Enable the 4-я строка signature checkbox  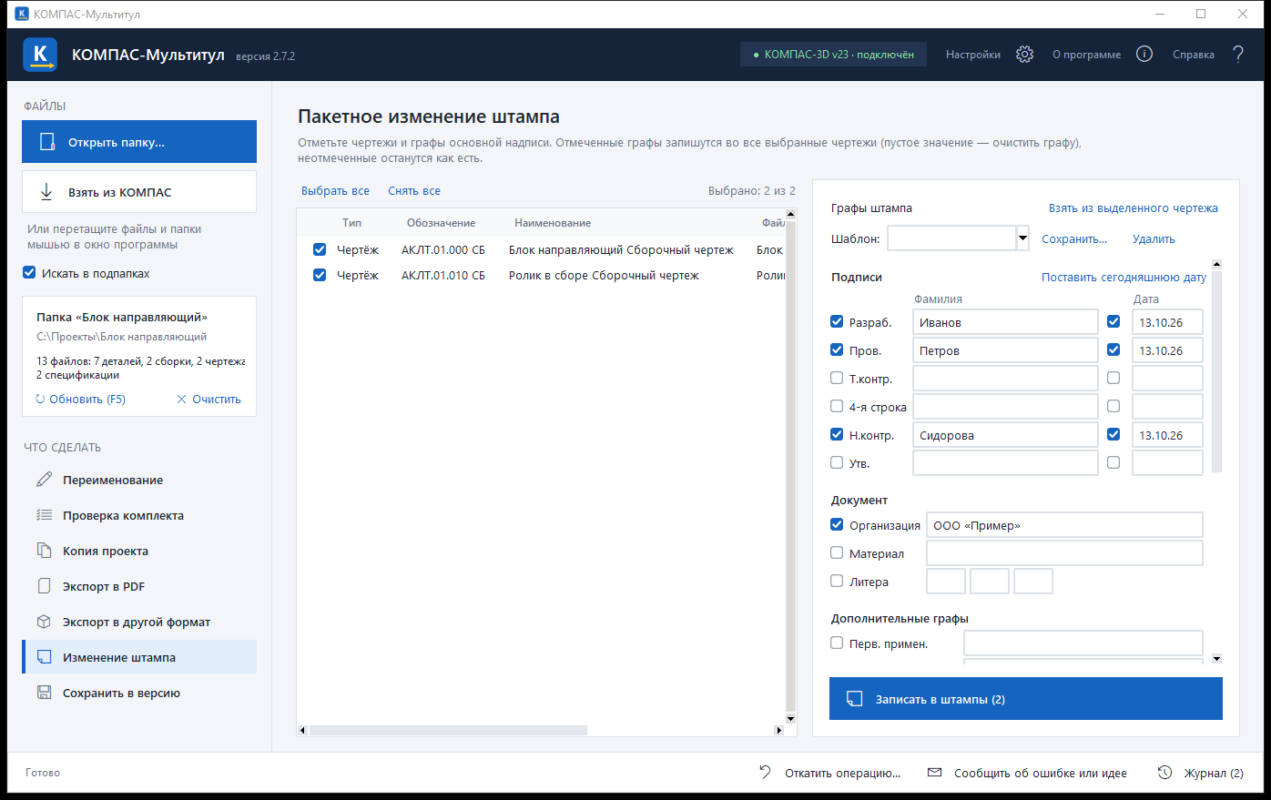[x=837, y=406]
